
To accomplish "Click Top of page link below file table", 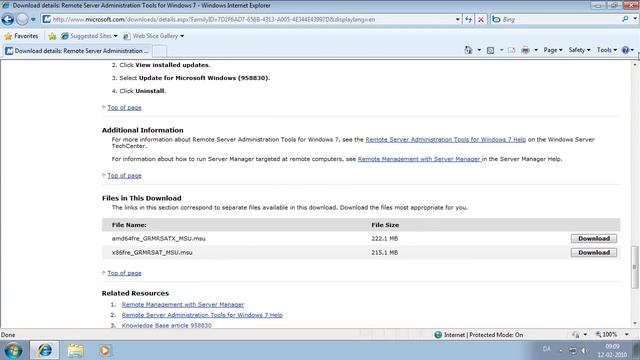I will 124,273.
